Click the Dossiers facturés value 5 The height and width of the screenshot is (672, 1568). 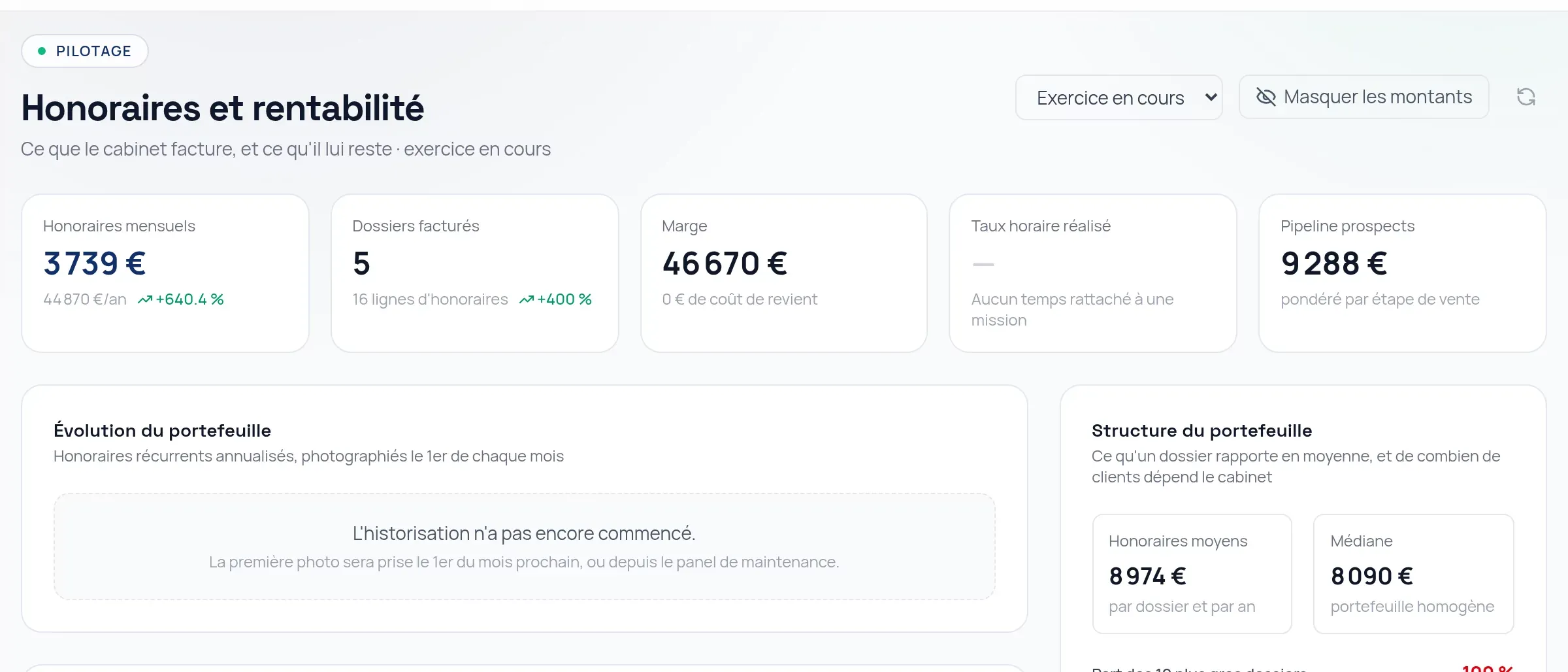coord(361,263)
